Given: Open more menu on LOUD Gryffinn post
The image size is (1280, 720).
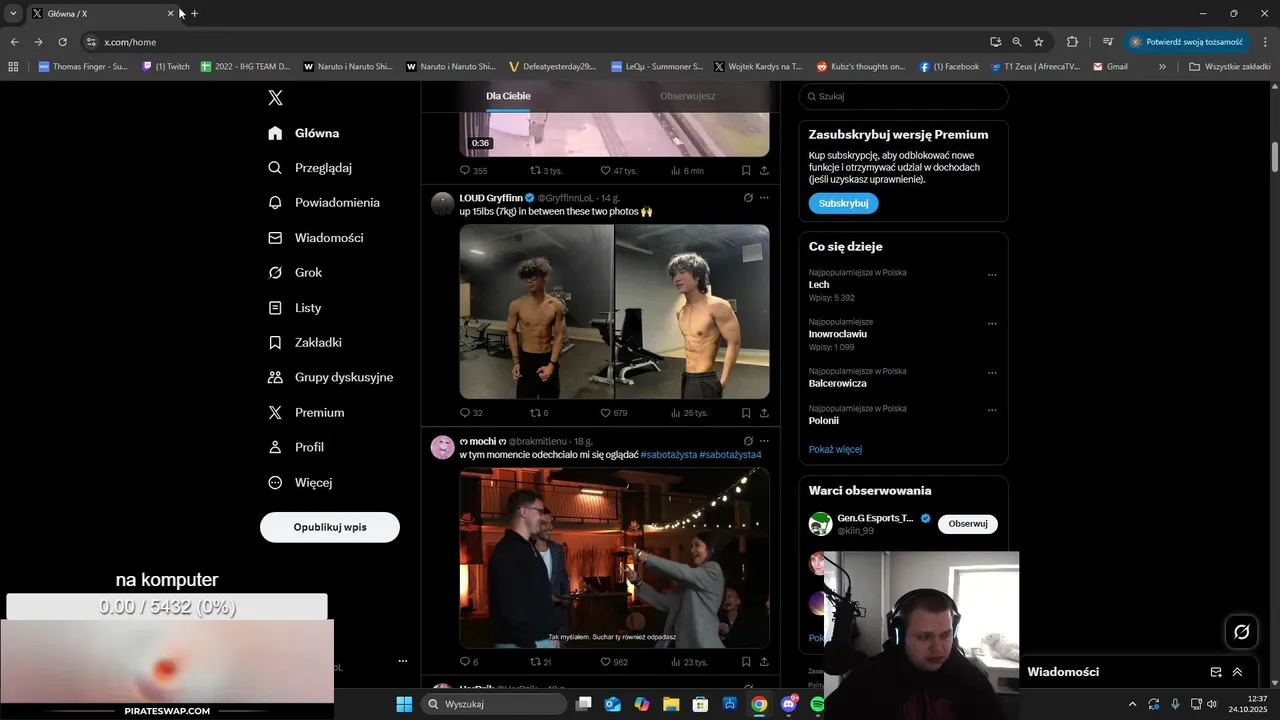Looking at the screenshot, I should pyautogui.click(x=765, y=198).
